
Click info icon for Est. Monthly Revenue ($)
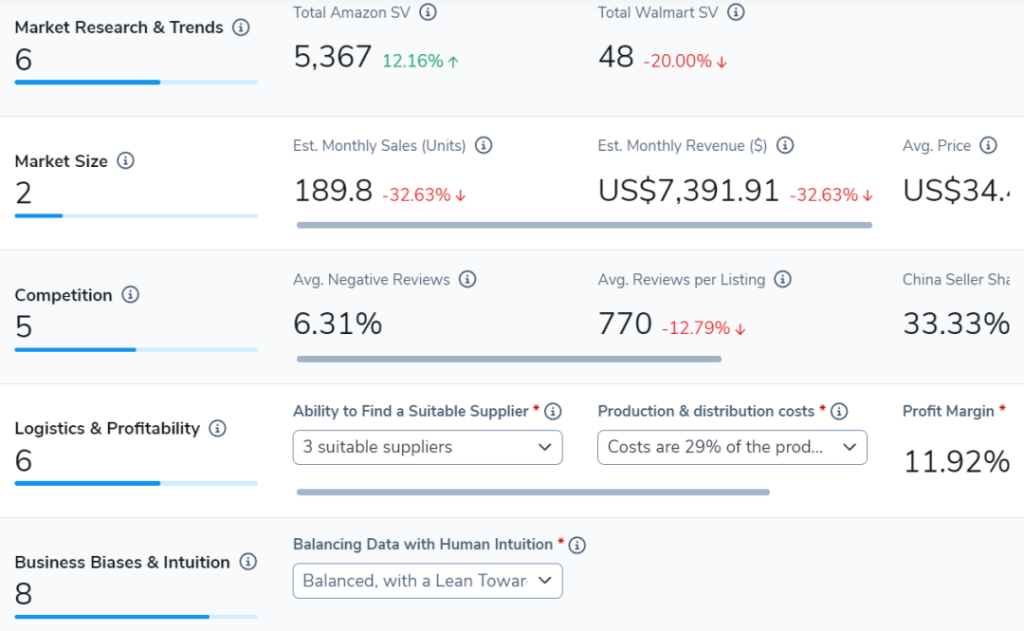pos(785,146)
